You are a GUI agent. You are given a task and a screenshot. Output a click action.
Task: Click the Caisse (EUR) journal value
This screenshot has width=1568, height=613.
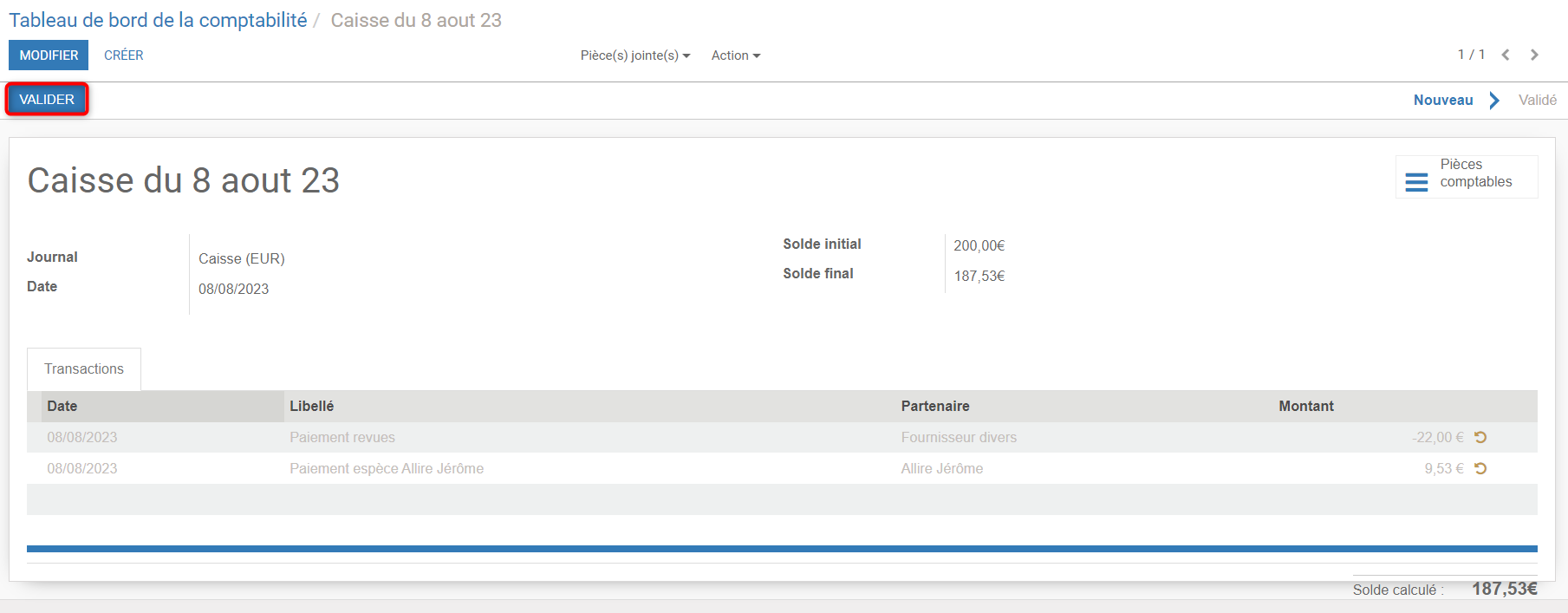(242, 259)
